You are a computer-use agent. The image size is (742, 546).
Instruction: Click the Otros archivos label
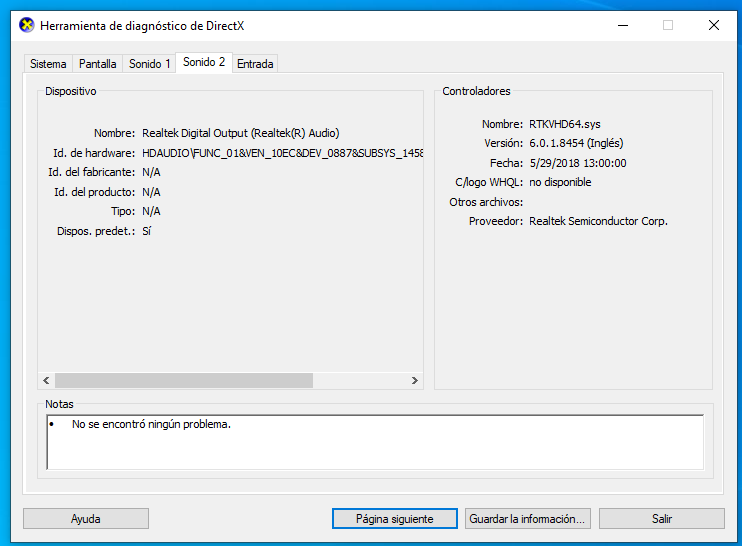[486, 202]
